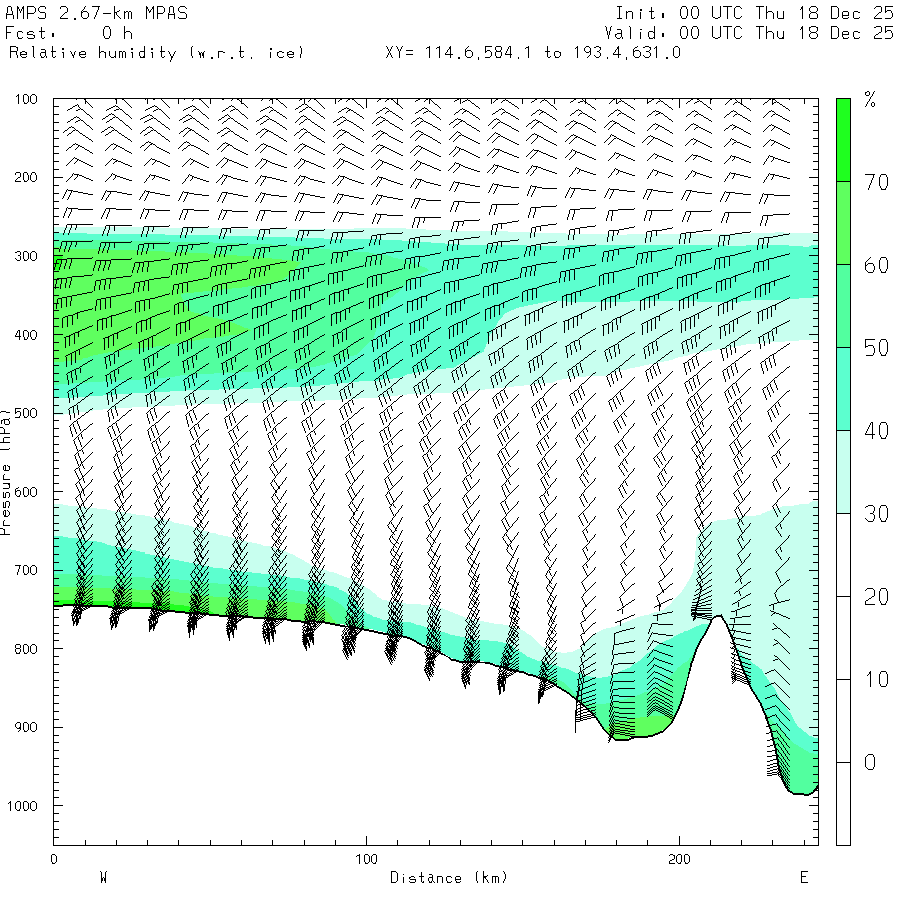The image size is (900, 900).
Task: Click the '500' pressure axis tick label
Action: [x=26, y=413]
